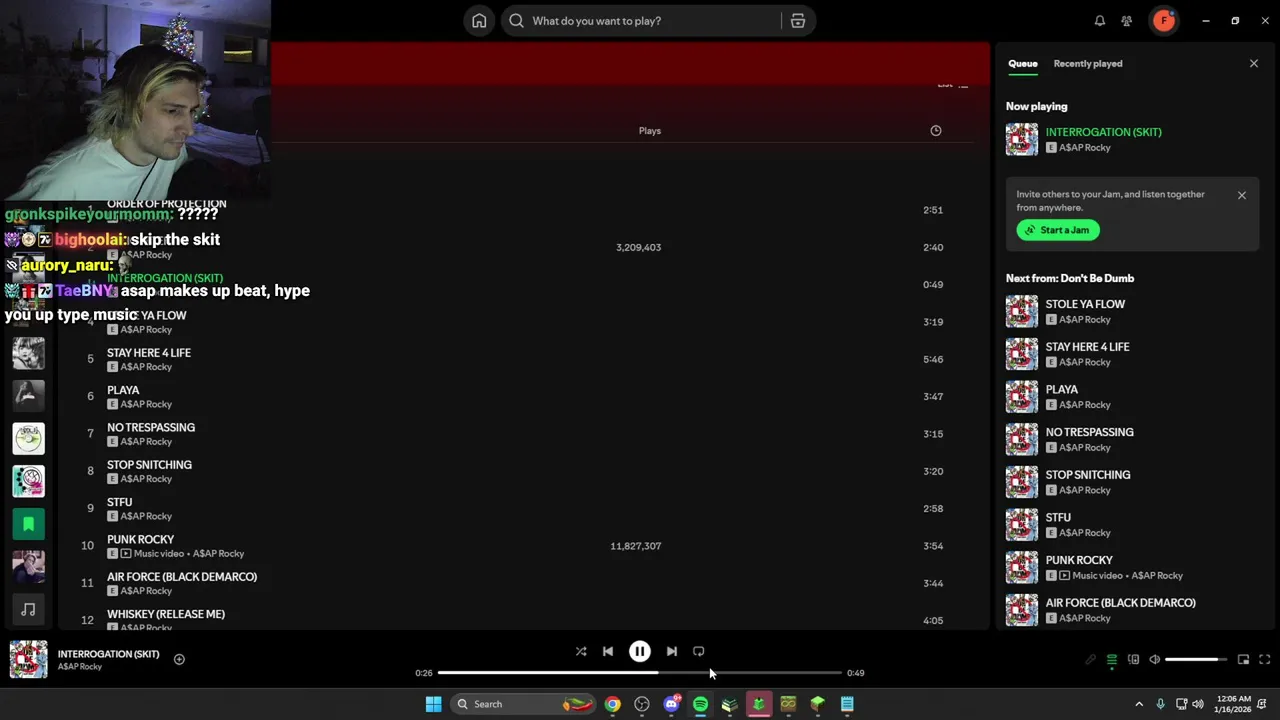
Task: Click the Plays column header
Action: [650, 131]
